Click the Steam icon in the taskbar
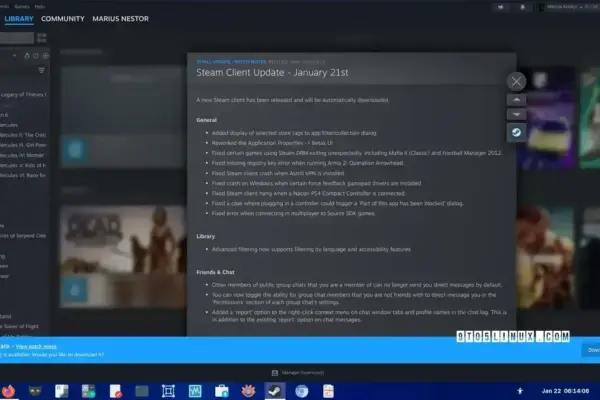The height and width of the screenshot is (400, 600). [275, 391]
